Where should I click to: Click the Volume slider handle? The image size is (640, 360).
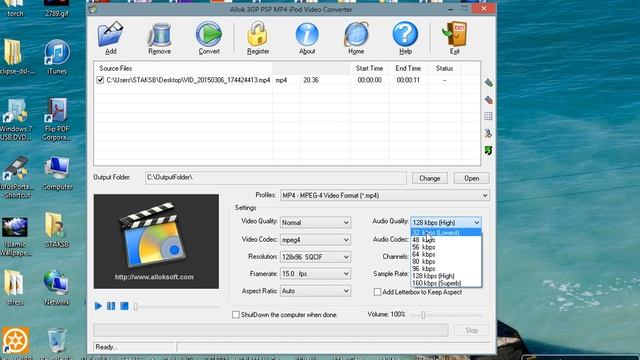point(423,315)
